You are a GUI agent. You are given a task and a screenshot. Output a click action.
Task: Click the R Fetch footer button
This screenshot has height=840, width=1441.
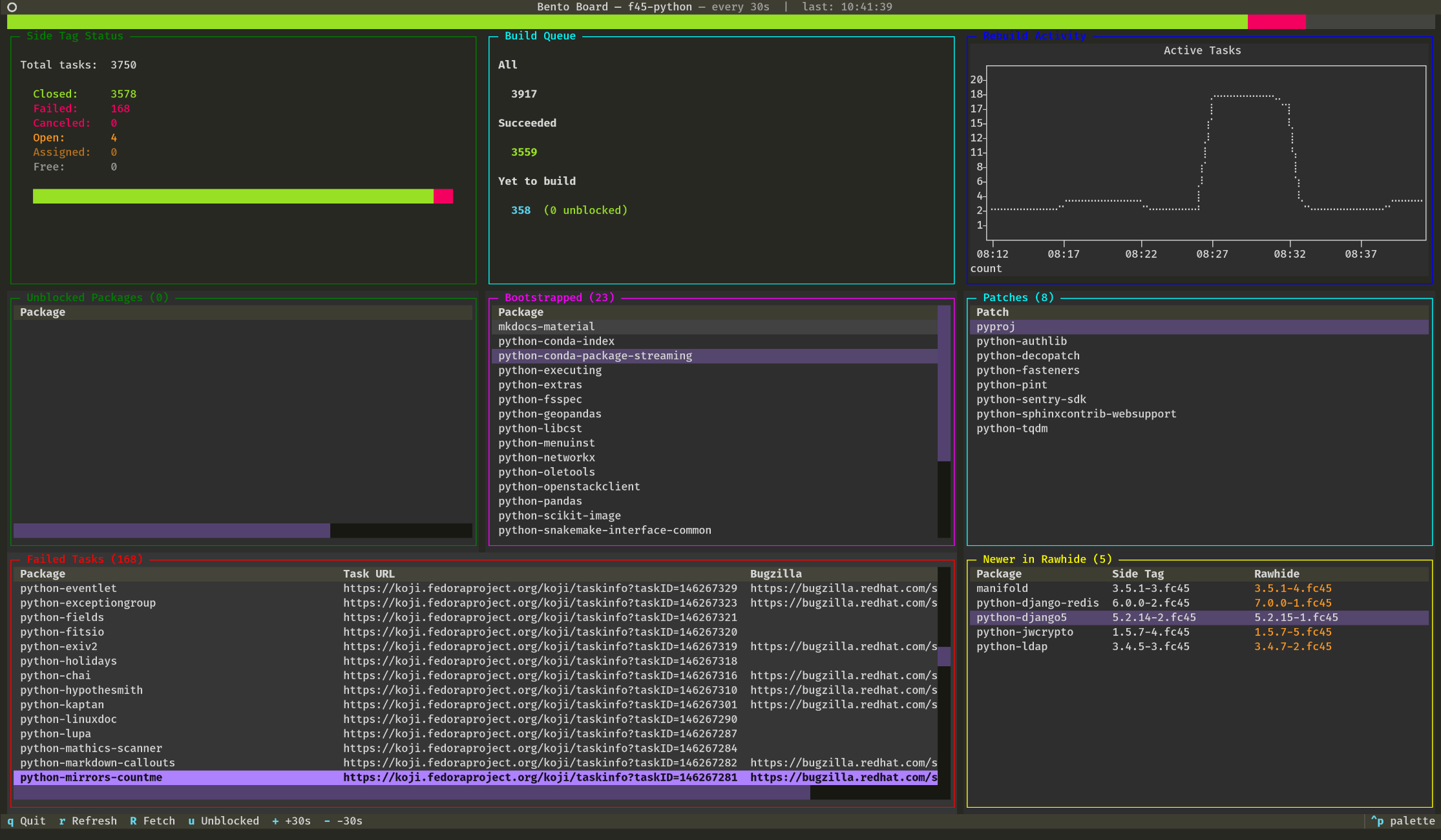(x=153, y=821)
